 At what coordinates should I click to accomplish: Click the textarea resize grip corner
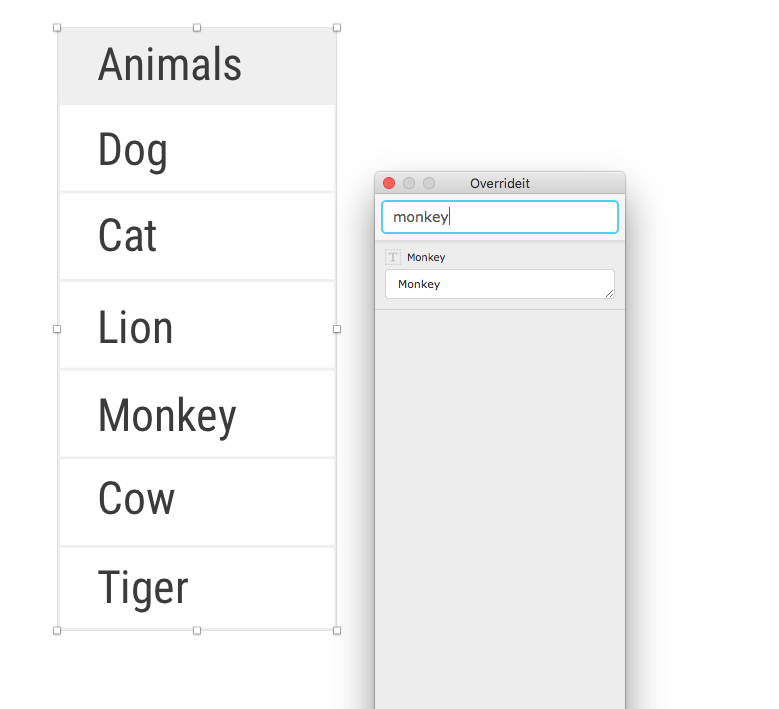click(609, 294)
